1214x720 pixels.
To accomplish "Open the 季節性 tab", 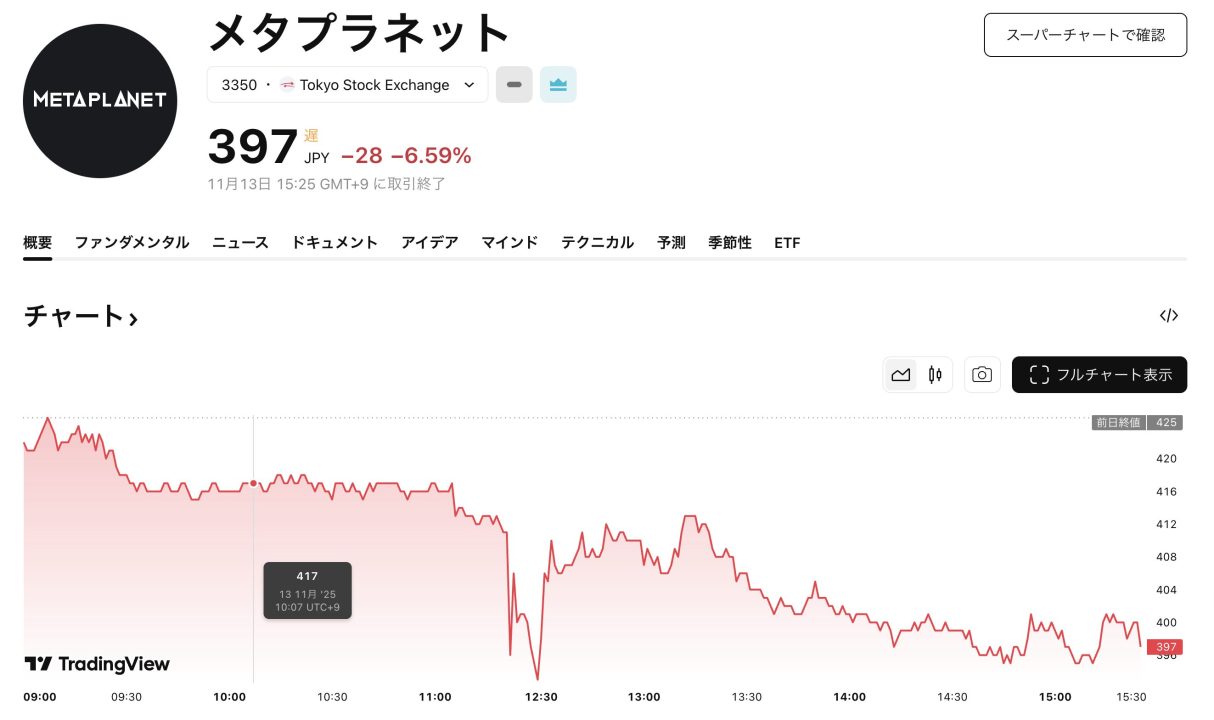I will 730,242.
